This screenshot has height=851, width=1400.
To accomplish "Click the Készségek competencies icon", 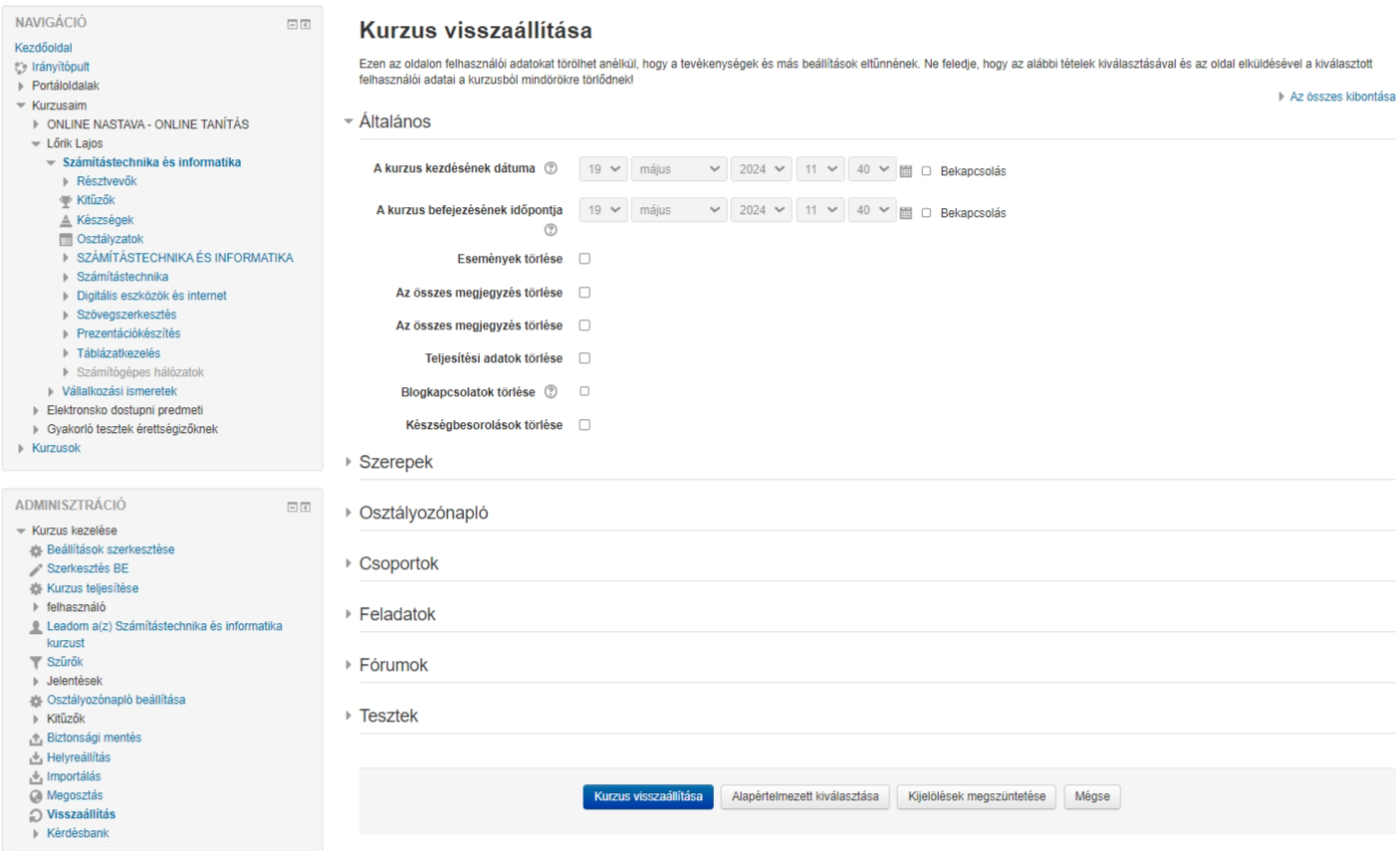I will point(66,220).
